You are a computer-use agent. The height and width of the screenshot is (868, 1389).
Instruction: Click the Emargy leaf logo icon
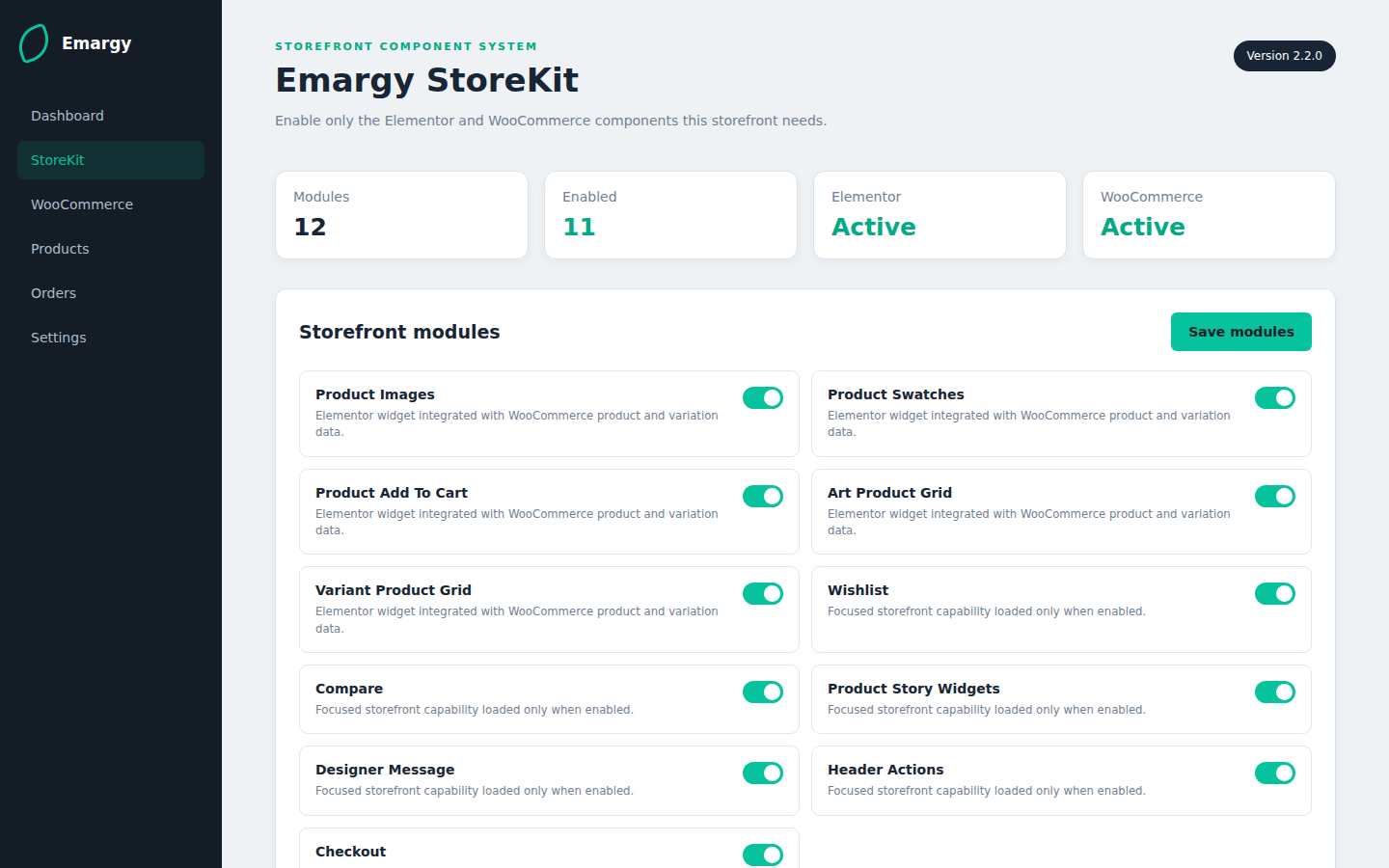click(34, 43)
